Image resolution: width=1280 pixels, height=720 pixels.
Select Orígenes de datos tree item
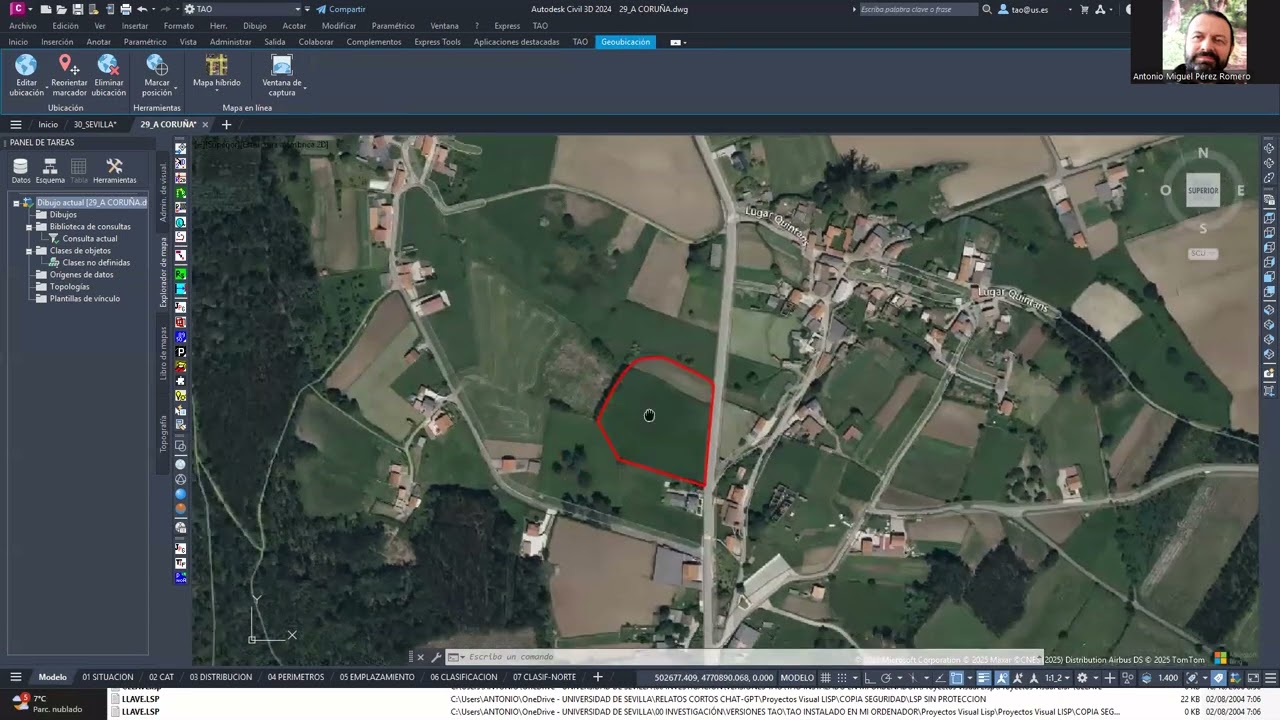(81, 275)
